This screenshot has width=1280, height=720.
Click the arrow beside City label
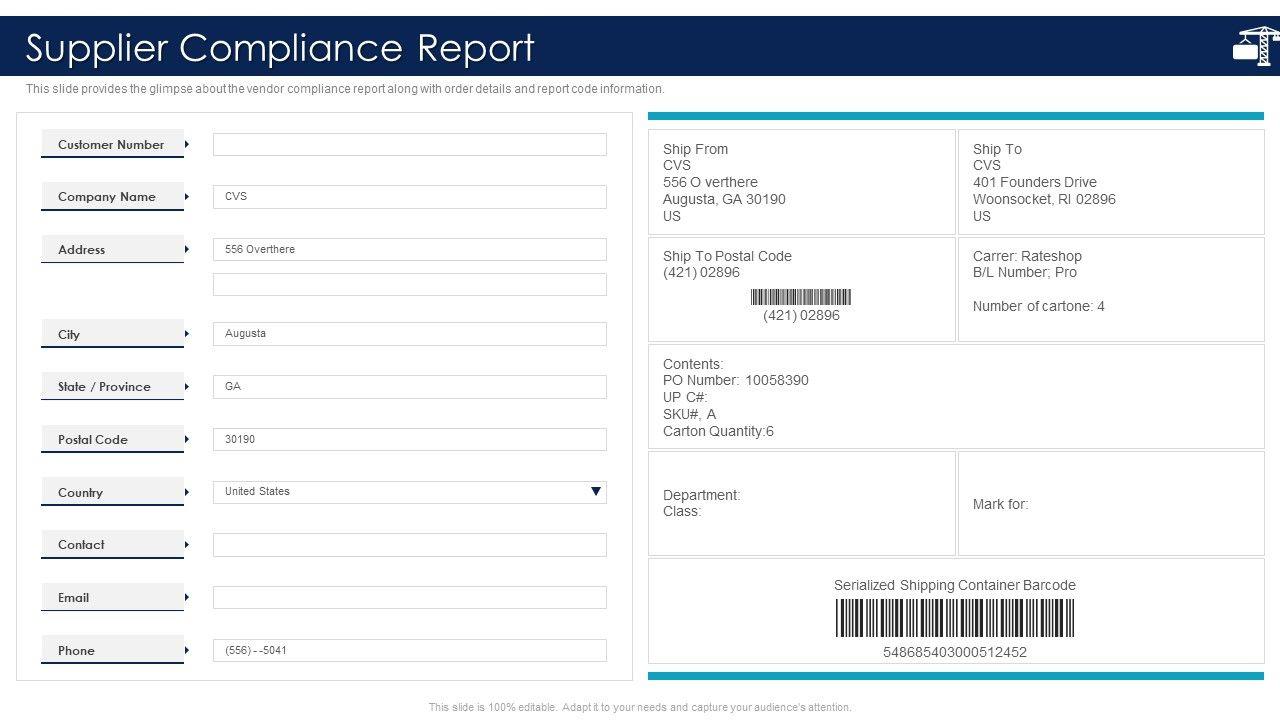coord(186,334)
